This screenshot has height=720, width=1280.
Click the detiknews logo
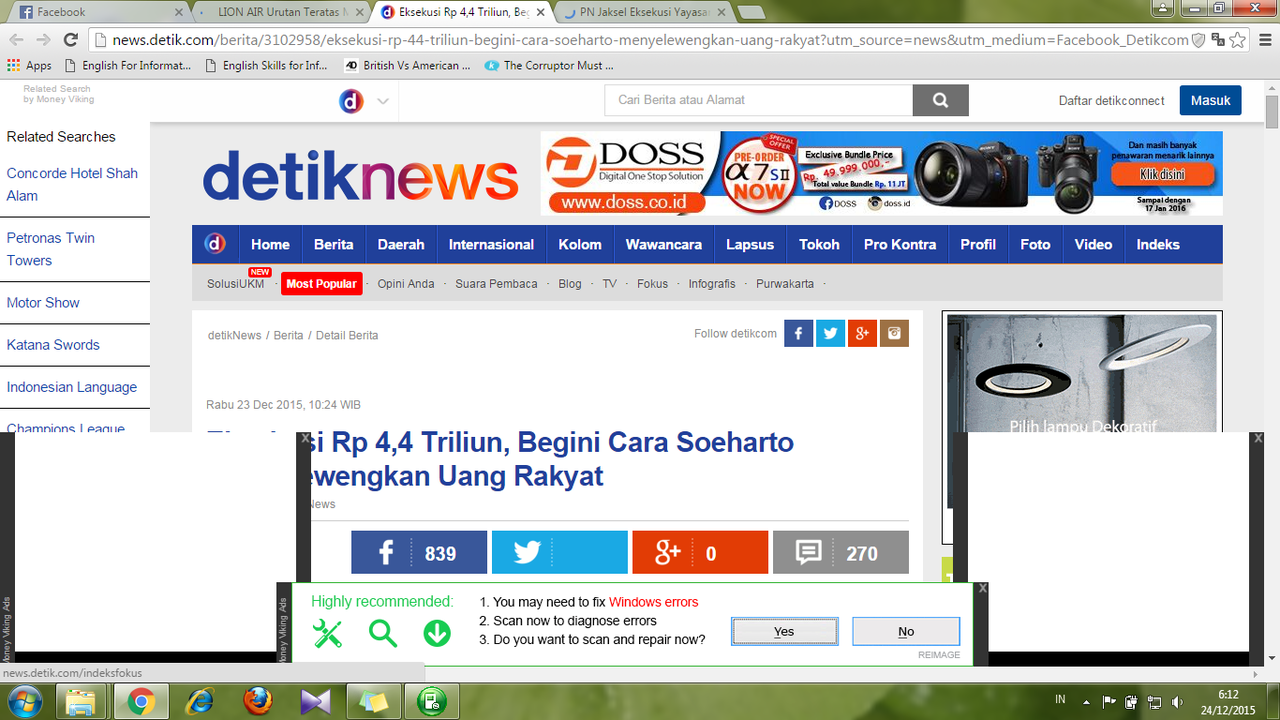point(361,175)
